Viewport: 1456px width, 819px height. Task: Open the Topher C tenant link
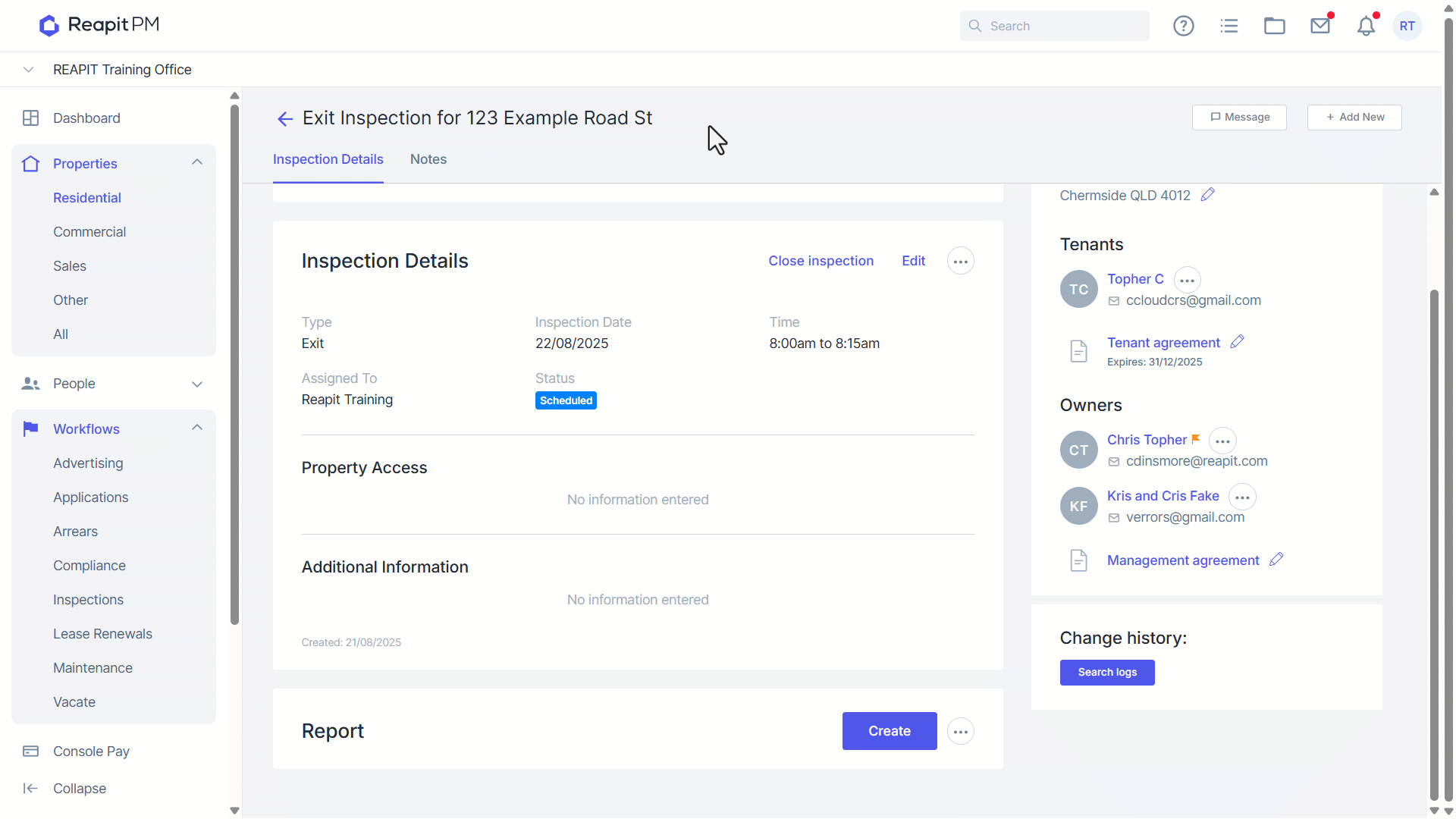[1135, 279]
